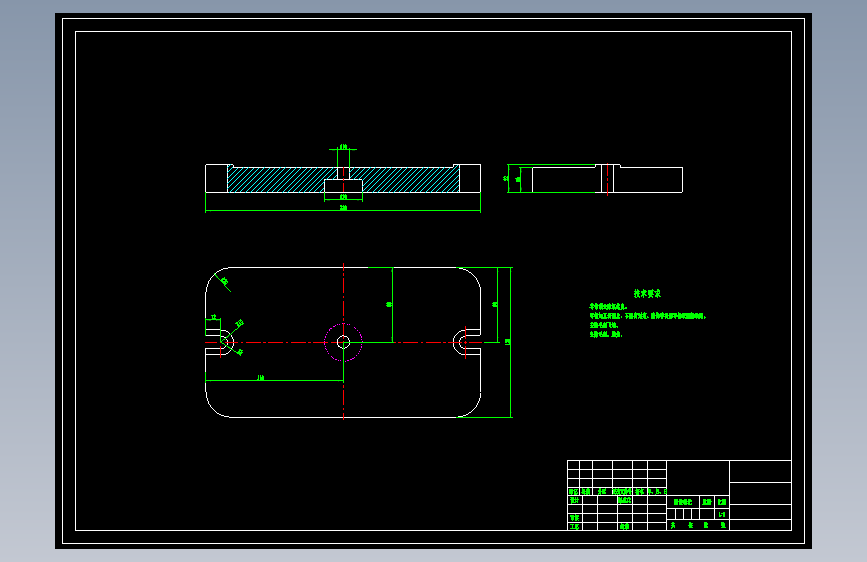
Task: Click the counterbore rectangle in section view
Action: pyautogui.click(x=343, y=186)
